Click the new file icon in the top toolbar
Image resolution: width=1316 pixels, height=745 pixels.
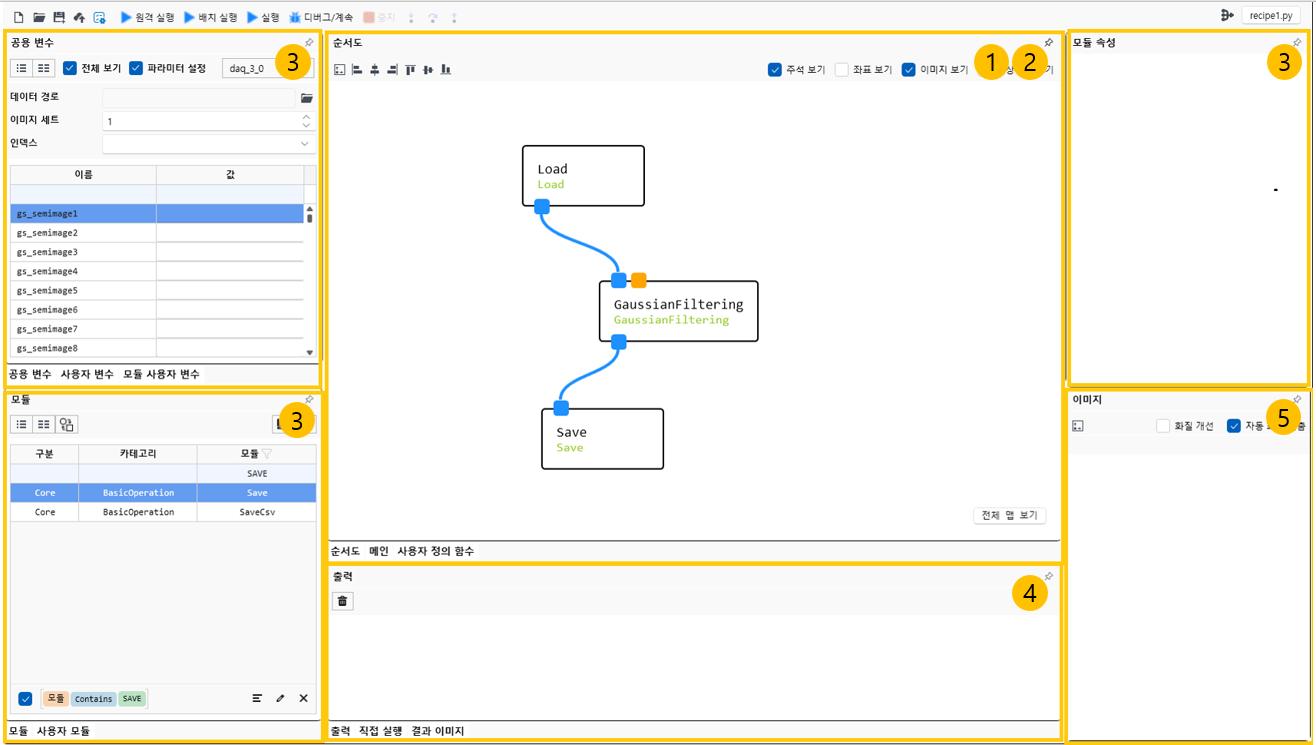[x=18, y=17]
